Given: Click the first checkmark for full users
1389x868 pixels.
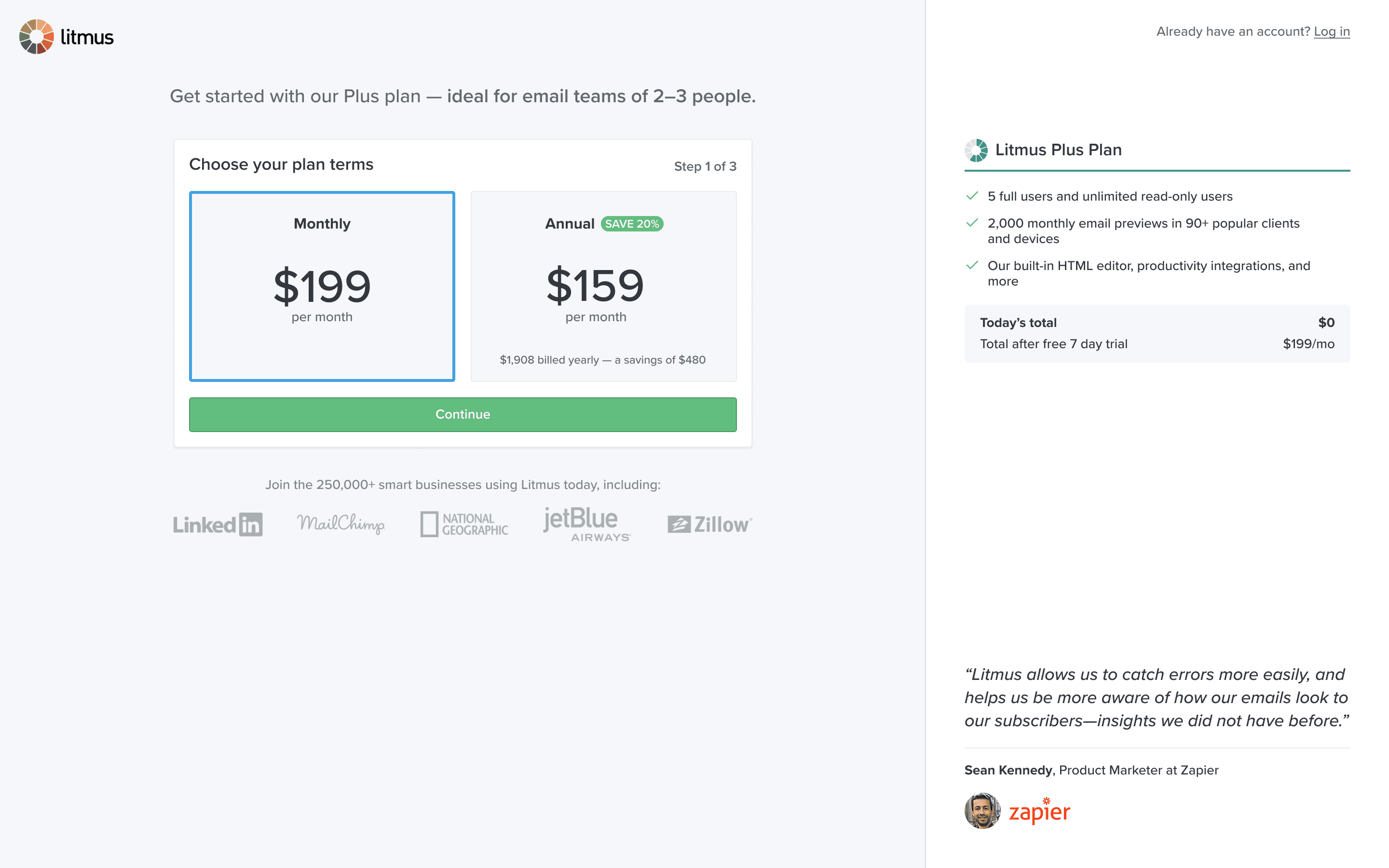Looking at the screenshot, I should 972,196.
